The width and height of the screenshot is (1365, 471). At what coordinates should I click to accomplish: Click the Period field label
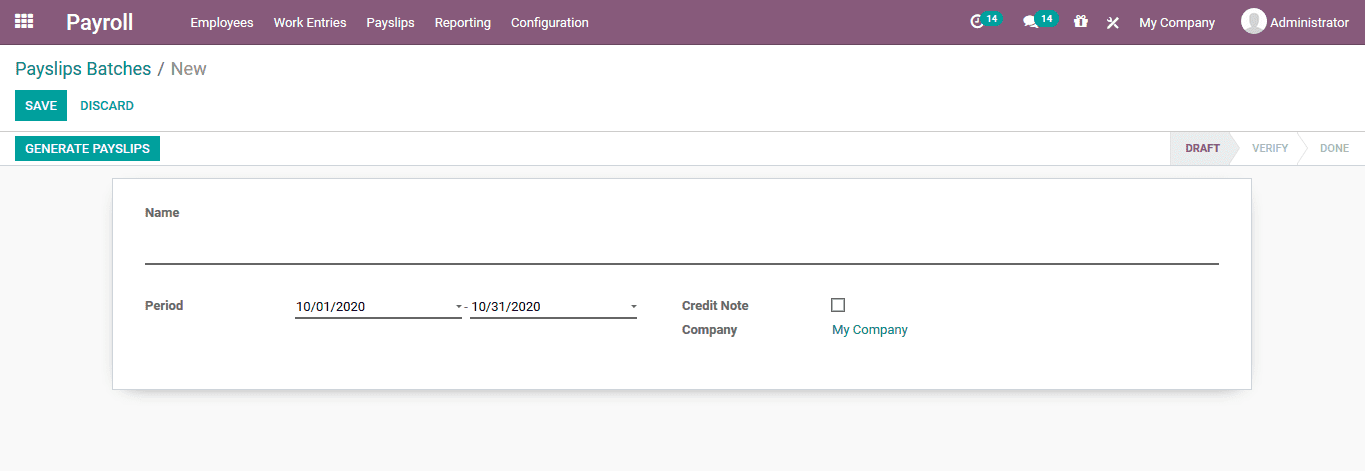point(164,306)
